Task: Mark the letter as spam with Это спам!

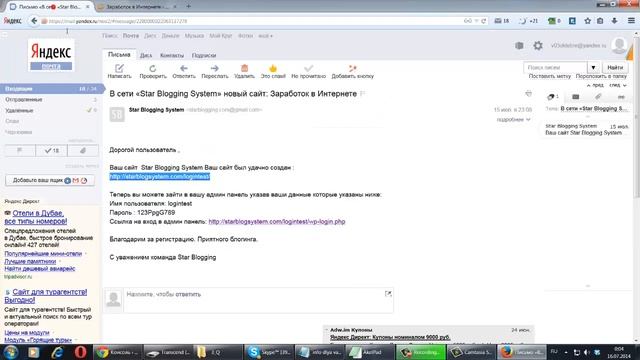Action: click(x=273, y=68)
